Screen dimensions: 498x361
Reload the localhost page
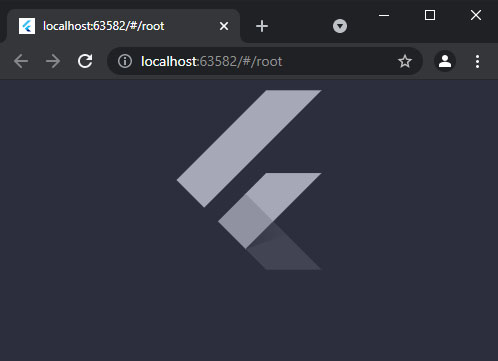(x=85, y=61)
